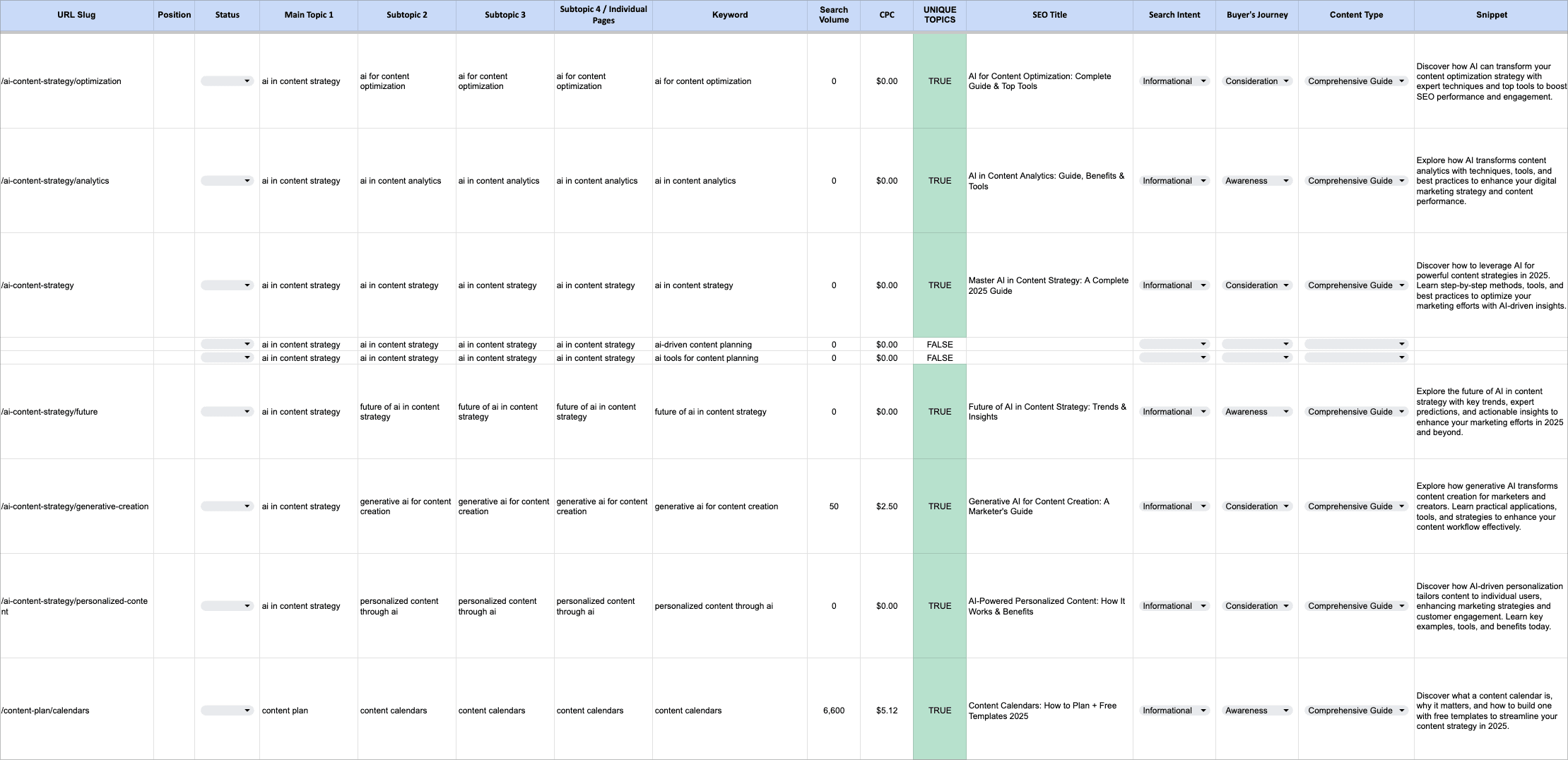Click the /ai-content-strategy/optimization slug cell
This screenshot has width=1568, height=760.
pos(76,81)
